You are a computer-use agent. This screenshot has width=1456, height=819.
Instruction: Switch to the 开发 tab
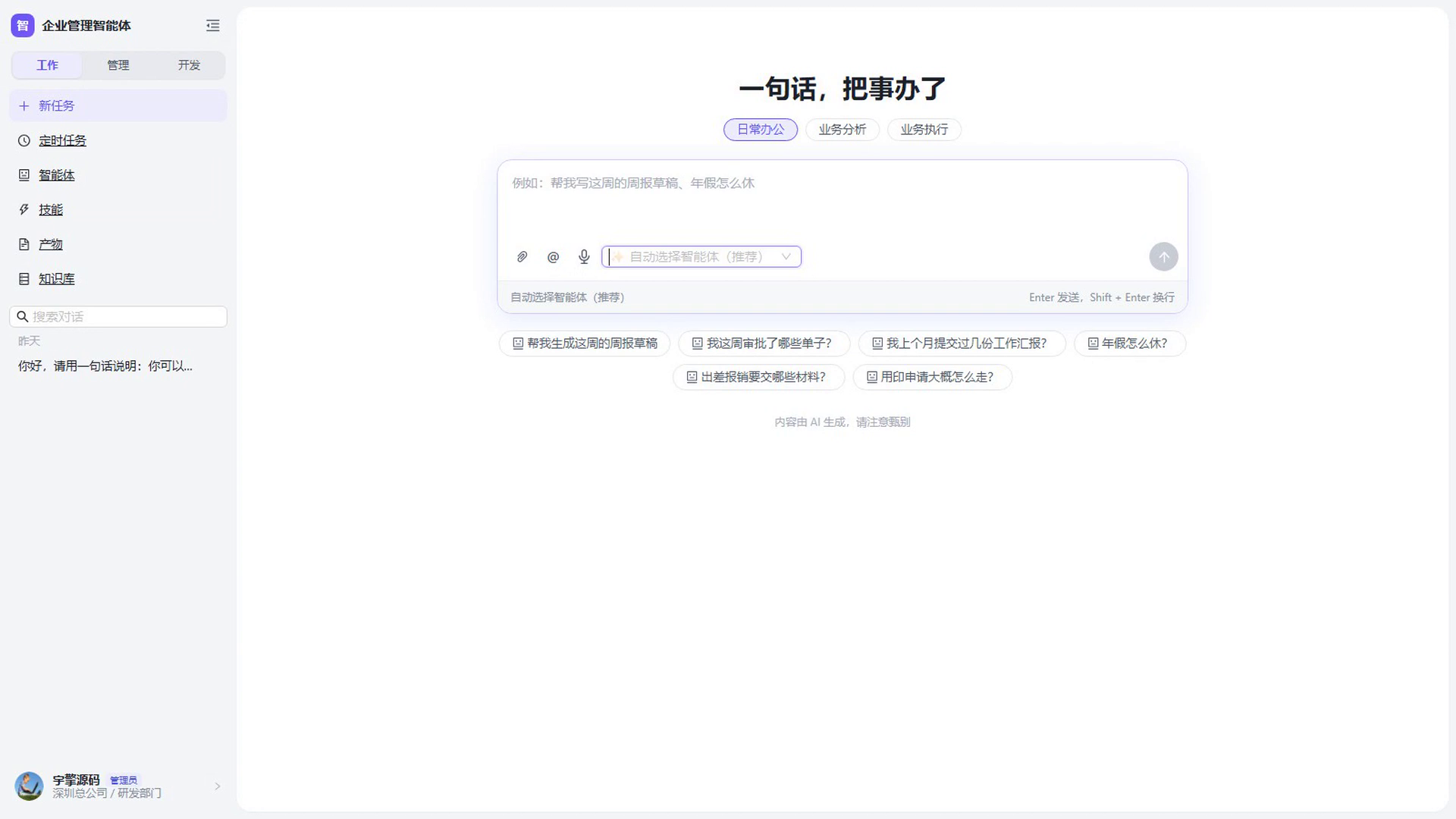pos(190,65)
